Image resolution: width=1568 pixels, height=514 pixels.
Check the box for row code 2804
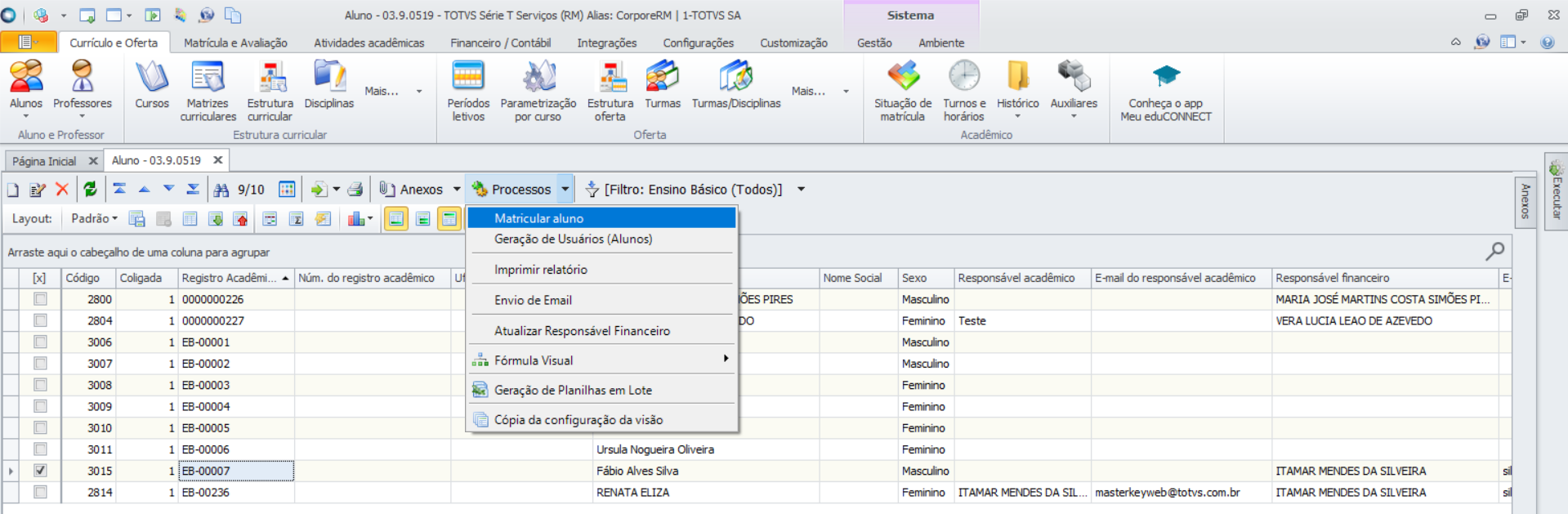coord(40,320)
